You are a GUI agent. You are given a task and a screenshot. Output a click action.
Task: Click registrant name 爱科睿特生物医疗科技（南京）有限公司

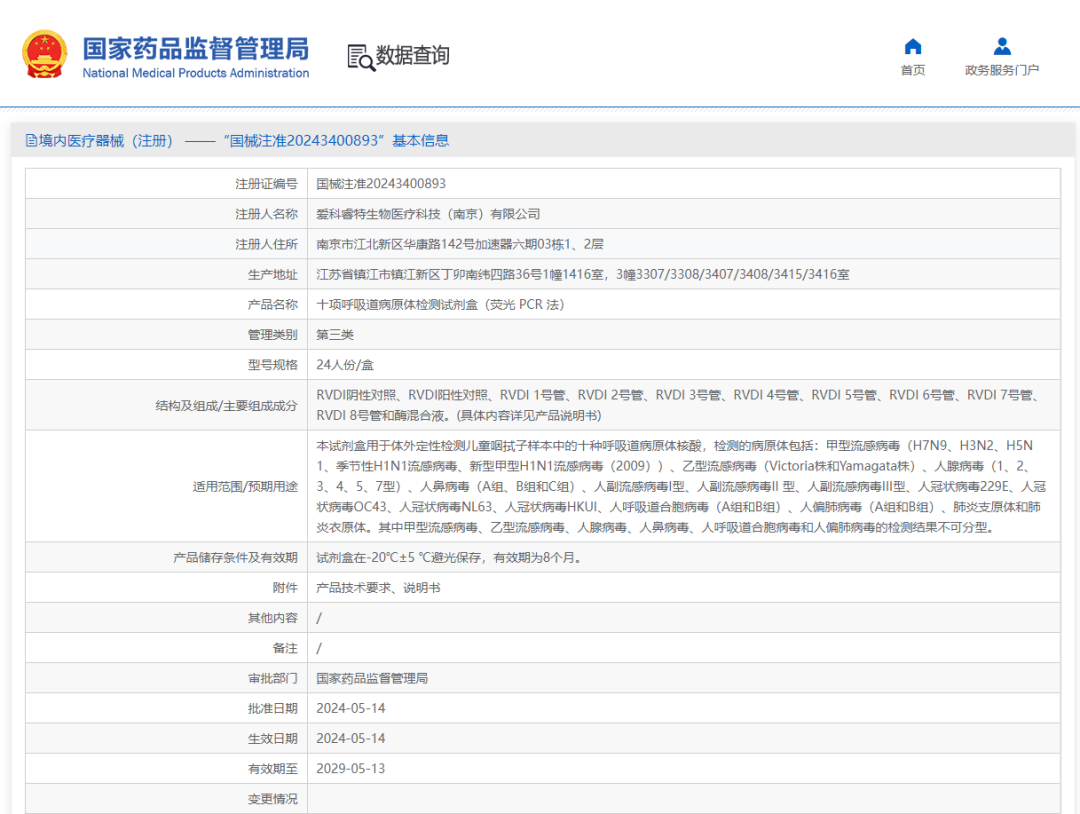coord(428,214)
